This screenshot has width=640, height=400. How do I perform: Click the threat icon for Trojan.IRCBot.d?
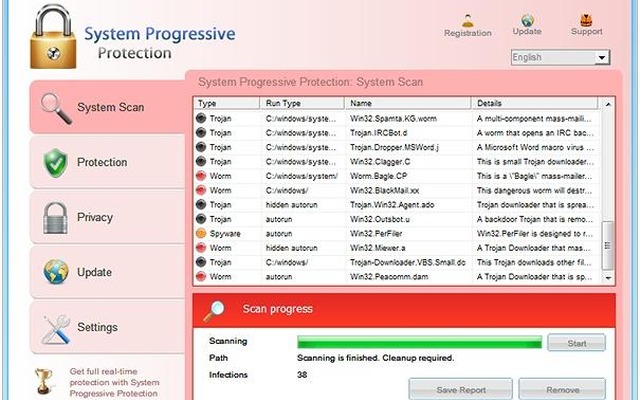pyautogui.click(x=201, y=133)
